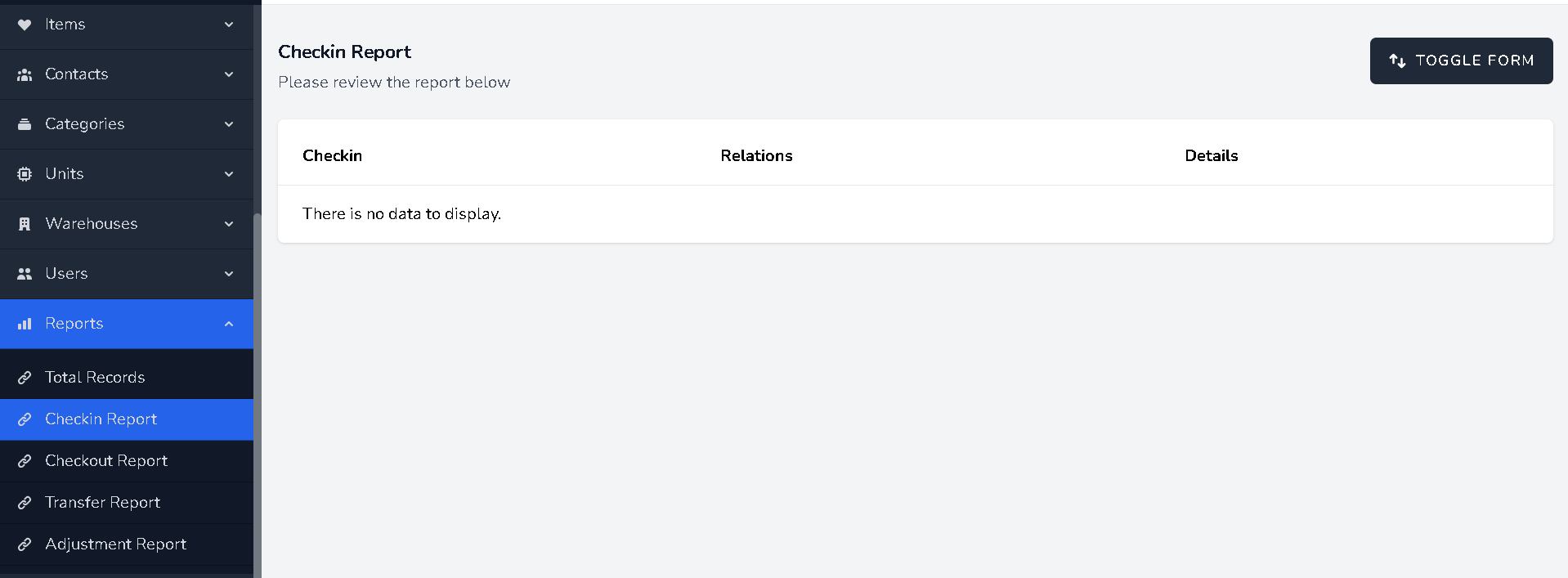This screenshot has width=1568, height=578.
Task: Click the Units gear icon
Action: click(25, 174)
